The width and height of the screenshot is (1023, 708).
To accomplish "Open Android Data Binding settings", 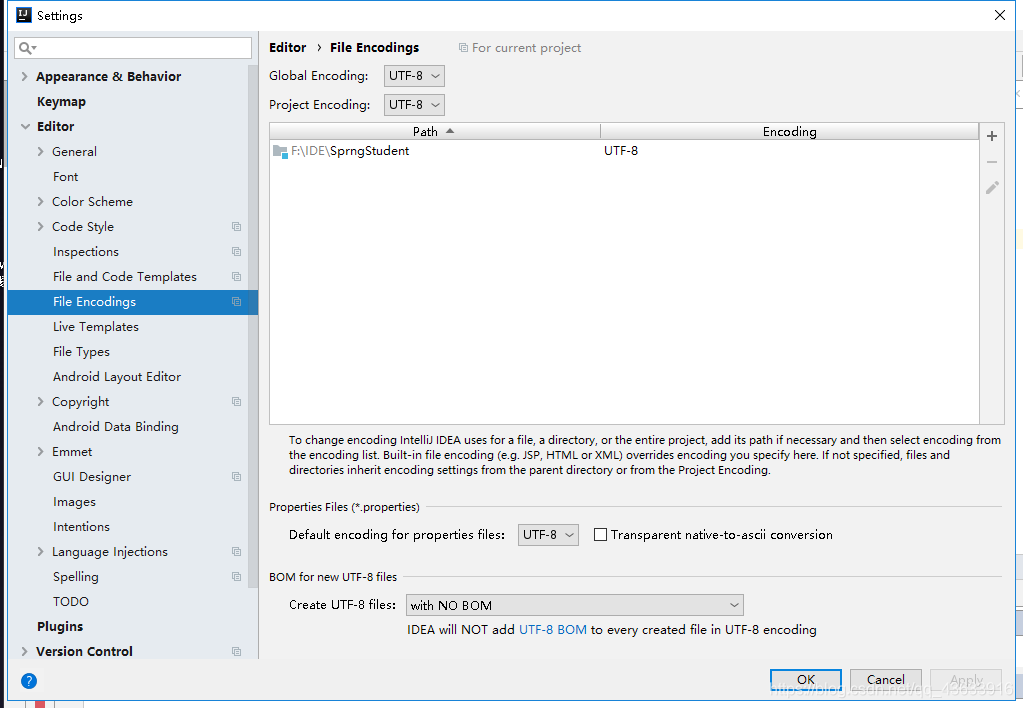I will tap(115, 427).
